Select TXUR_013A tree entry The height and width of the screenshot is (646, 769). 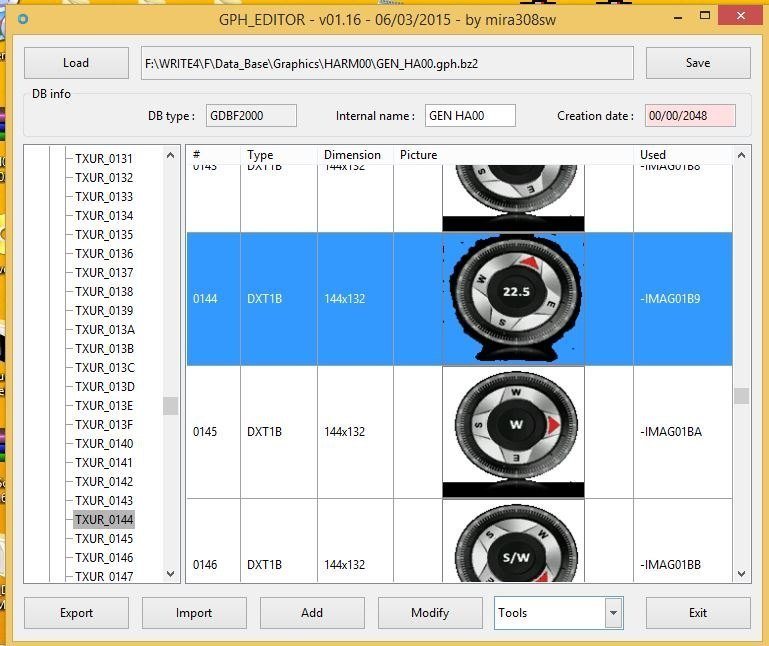pos(104,330)
